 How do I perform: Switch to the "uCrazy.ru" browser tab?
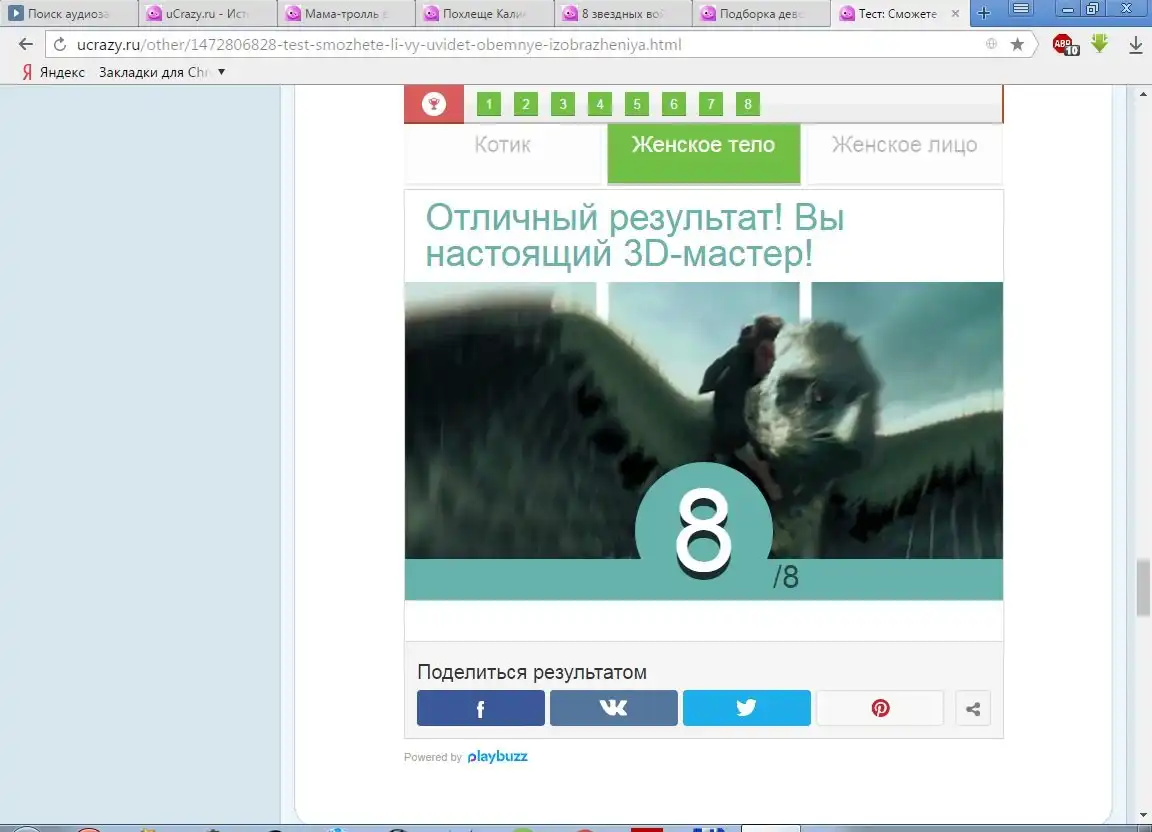click(205, 14)
